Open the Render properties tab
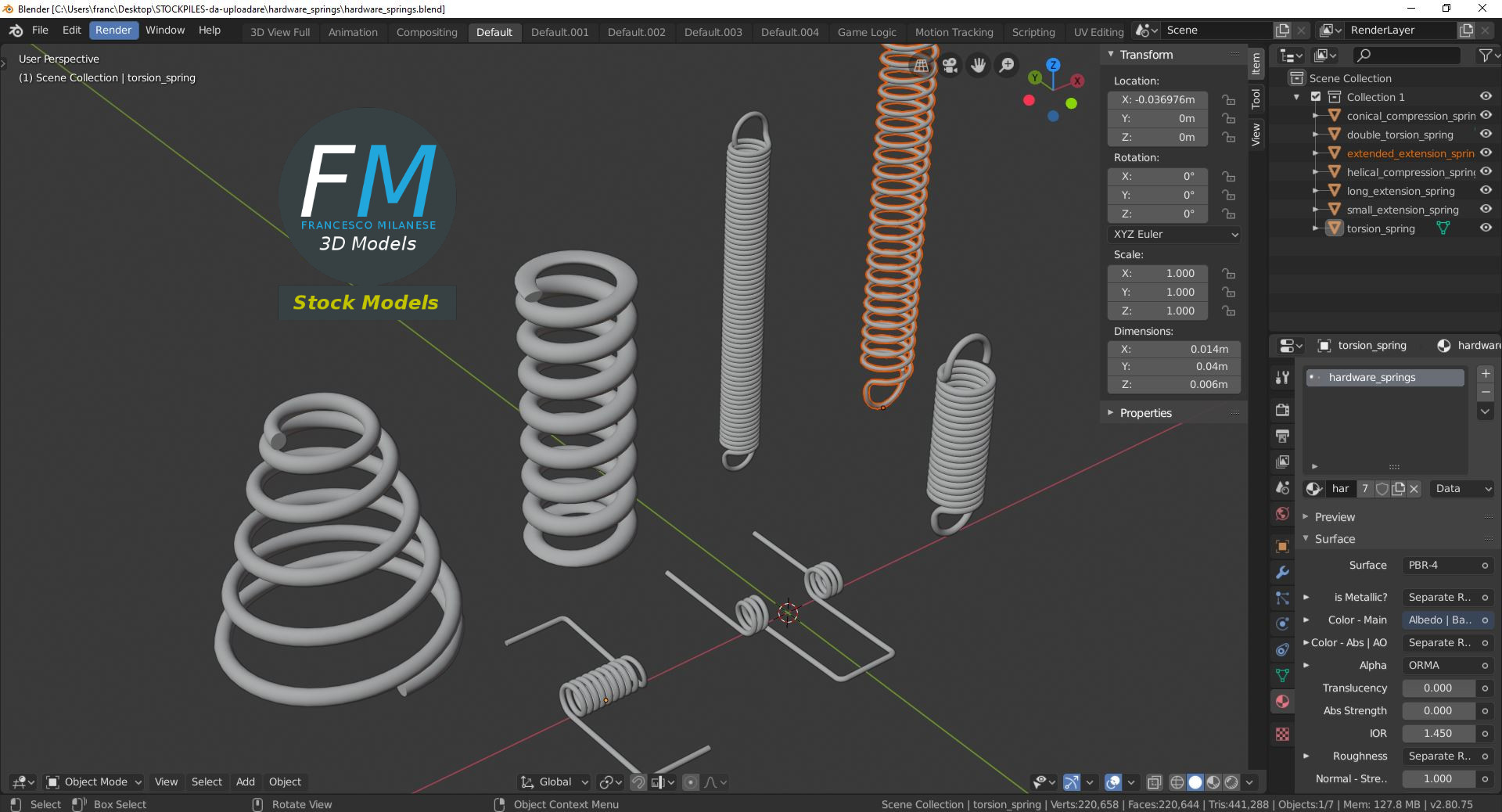Viewport: 1502px width, 812px height. pos(1281,411)
